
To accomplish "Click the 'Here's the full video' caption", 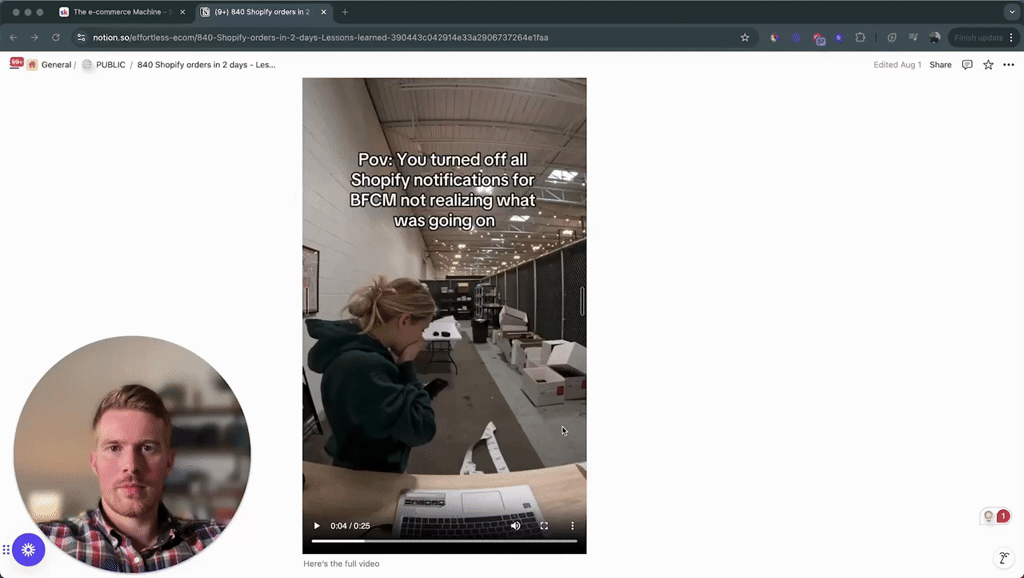I will click(x=341, y=564).
